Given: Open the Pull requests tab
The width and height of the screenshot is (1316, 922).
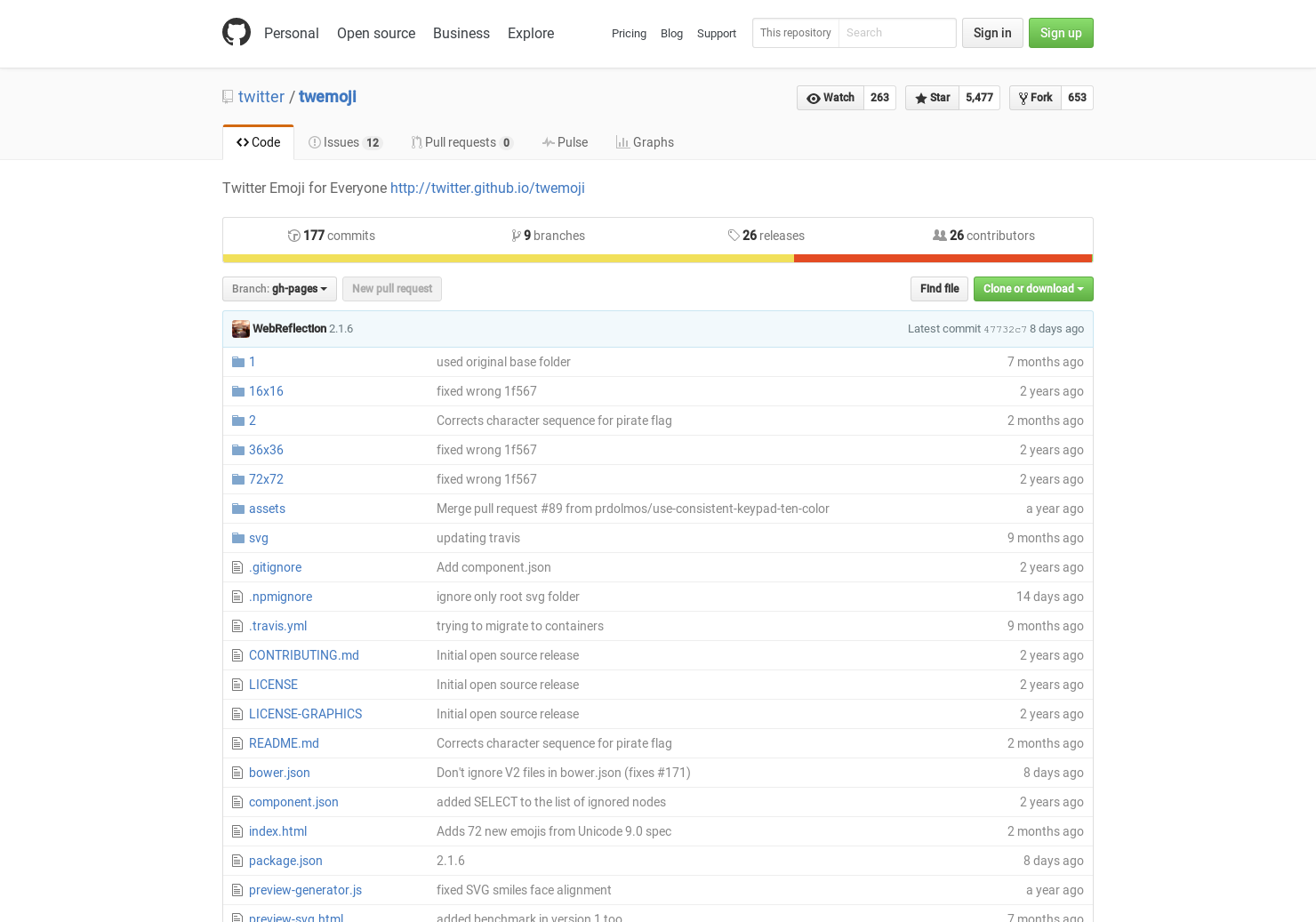Looking at the screenshot, I should [461, 142].
